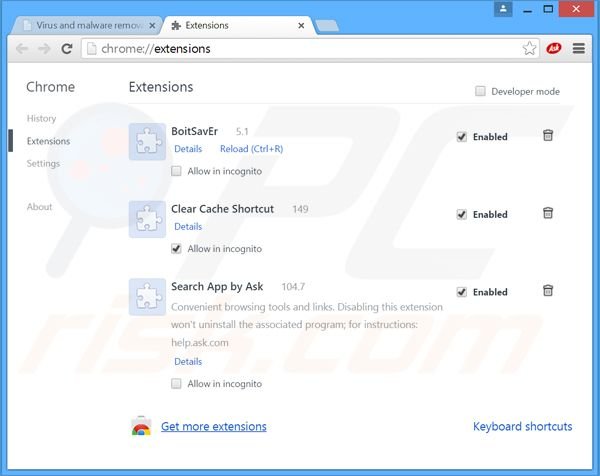Image resolution: width=600 pixels, height=476 pixels.
Task: Uncheck incognito for Clear Cache Shortcut
Action: (176, 248)
